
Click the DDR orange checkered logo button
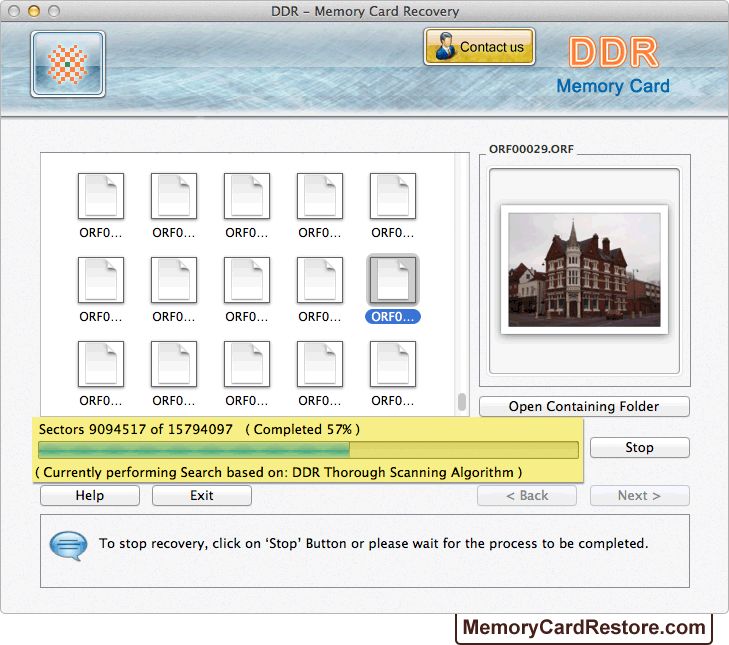tap(68, 64)
